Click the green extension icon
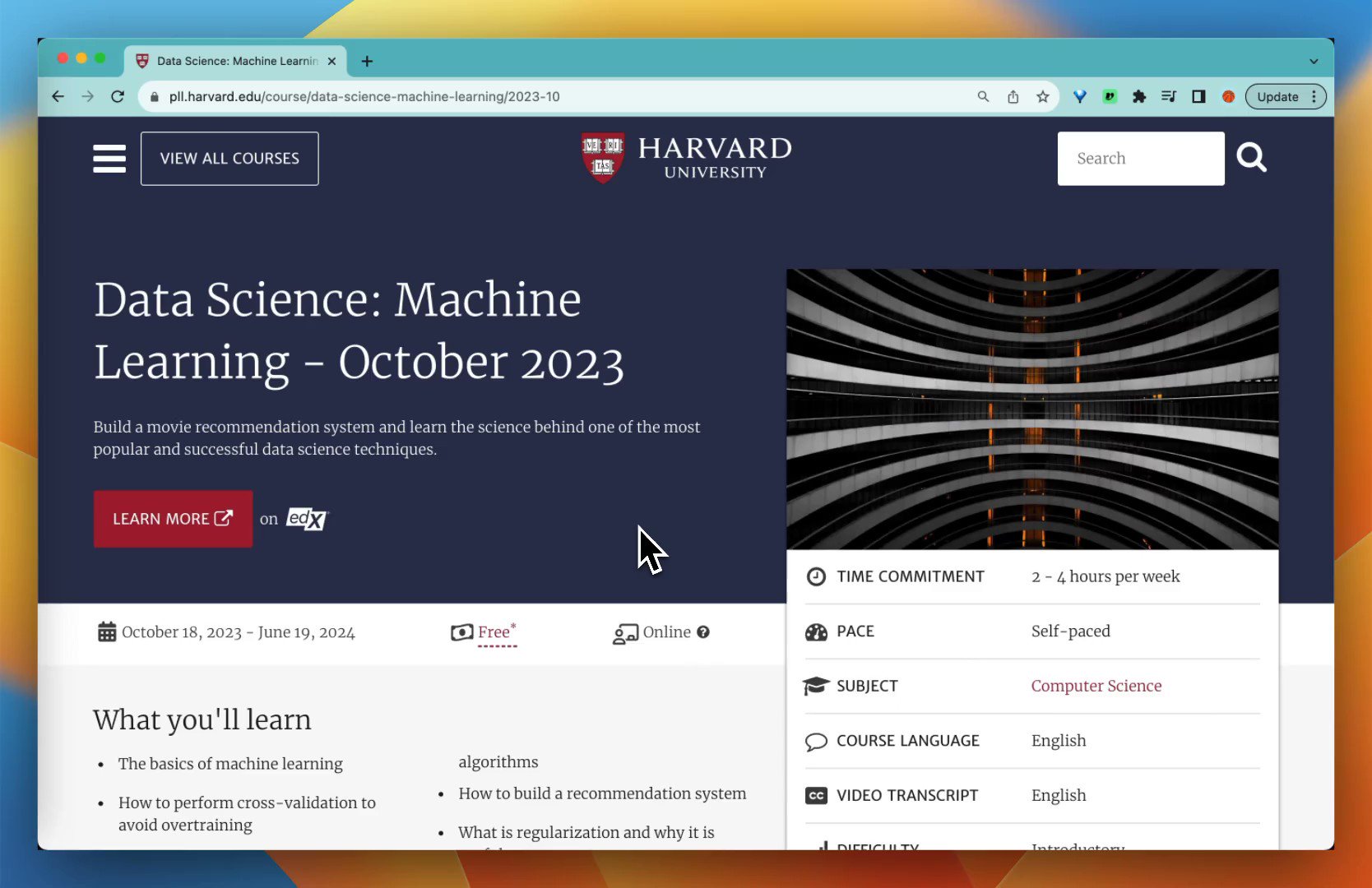The height and width of the screenshot is (888, 1372). 1110,96
